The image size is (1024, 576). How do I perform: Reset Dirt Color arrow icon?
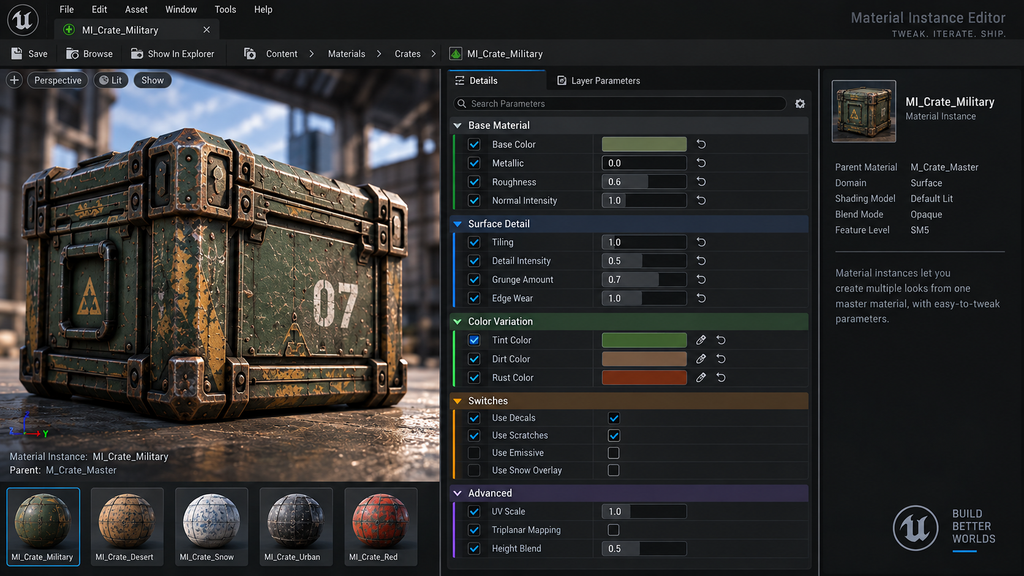click(721, 359)
